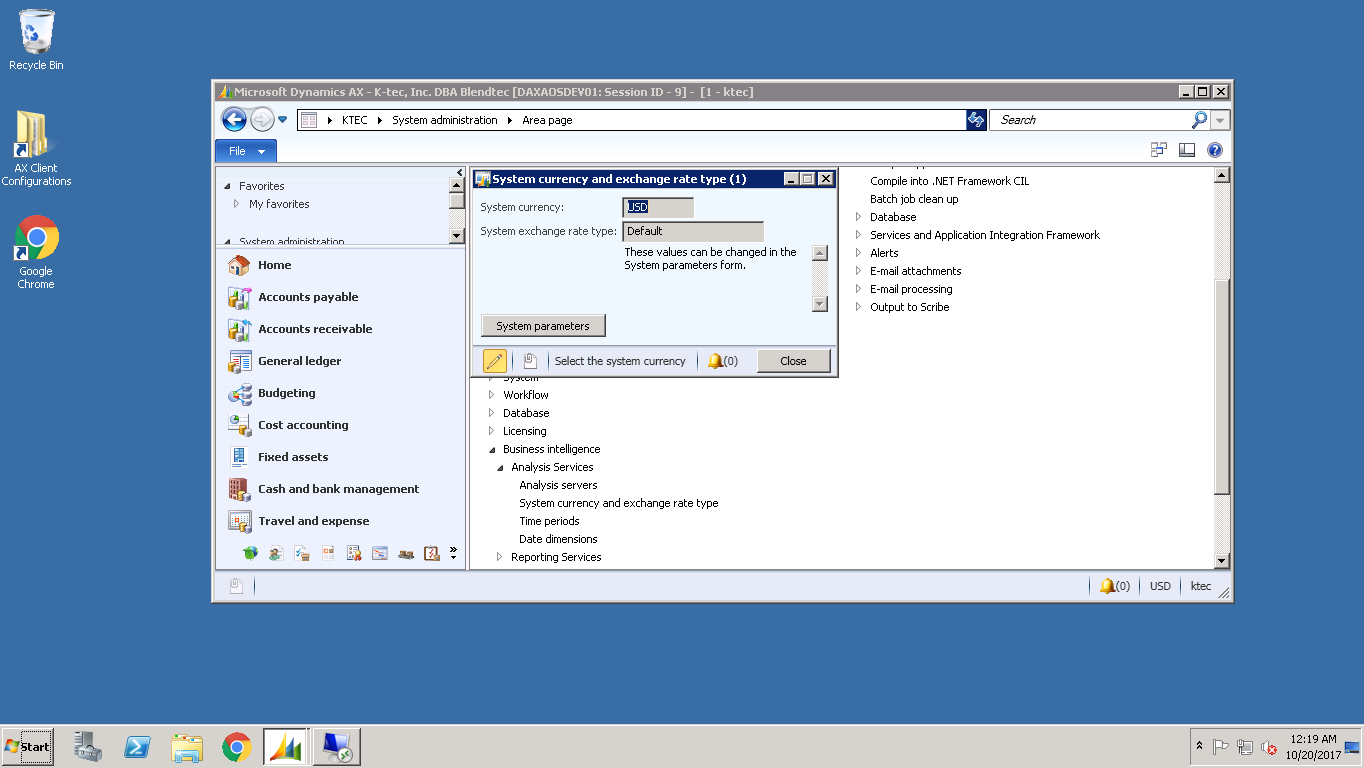Screen dimensions: 1364x768
Task: Click the pencil edit icon in dialog
Action: point(494,361)
